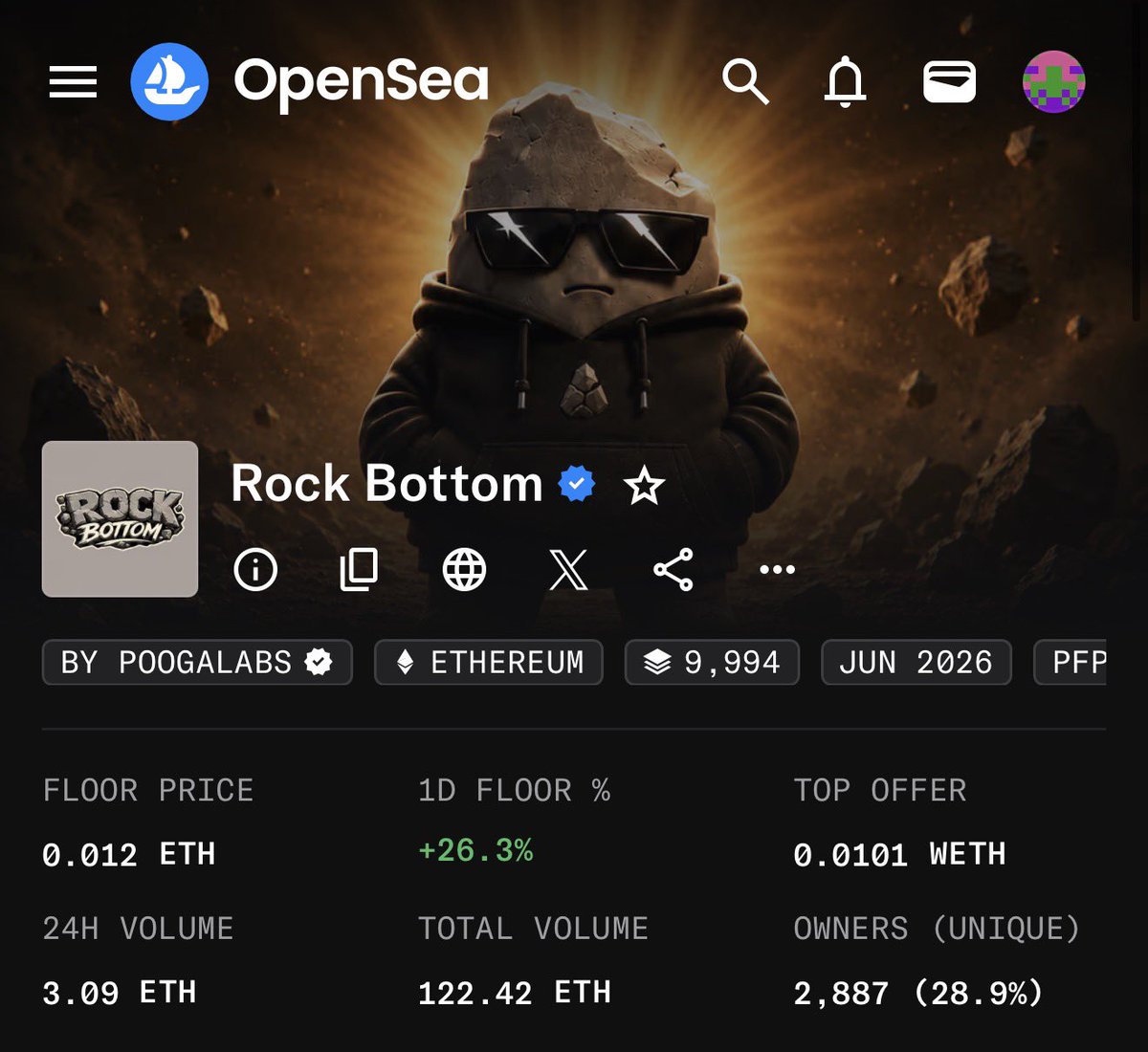The height and width of the screenshot is (1052, 1148).
Task: Click the floor price value 0.012 ETH
Action: [129, 854]
